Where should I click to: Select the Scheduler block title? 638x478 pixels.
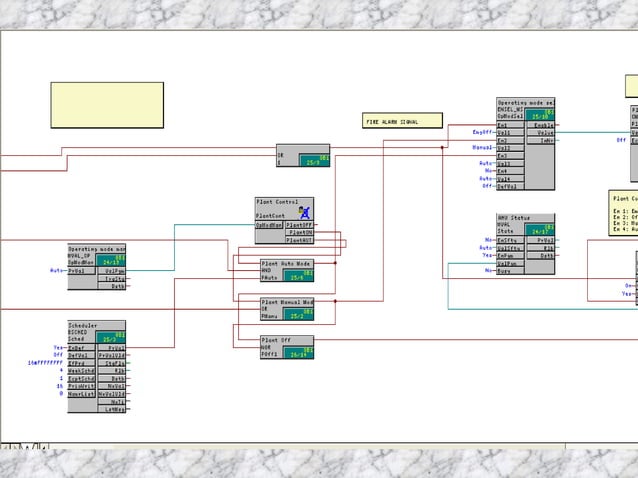(x=84, y=325)
